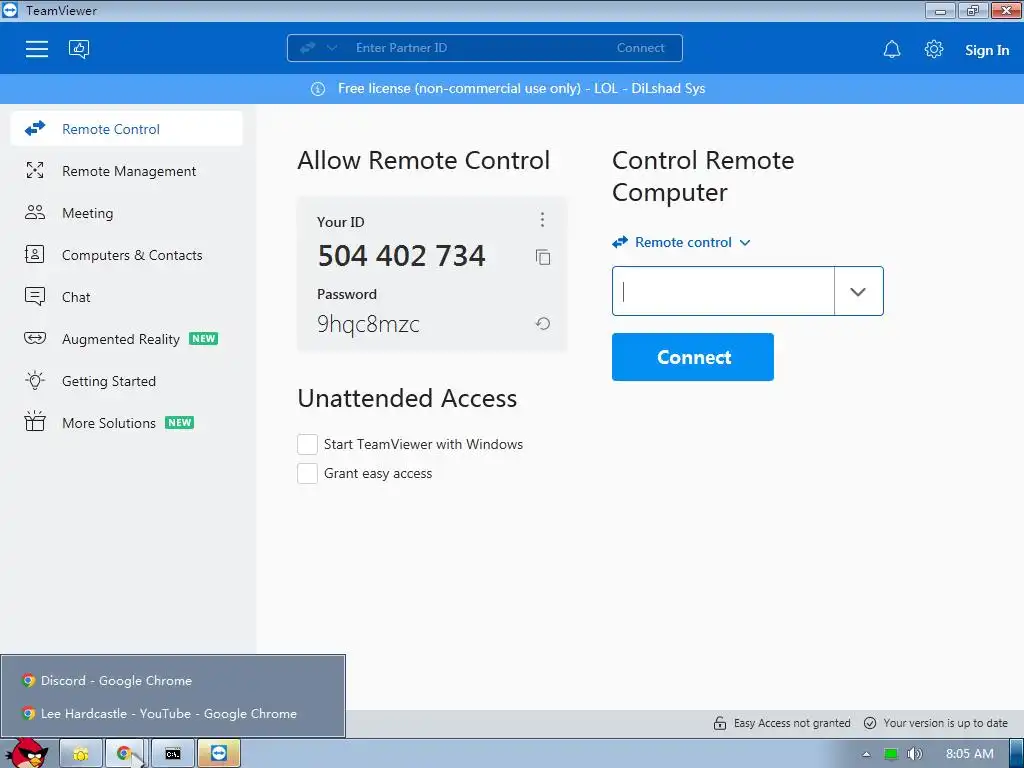Click the Chrome taskbar icon
The image size is (1024, 768).
[x=126, y=754]
